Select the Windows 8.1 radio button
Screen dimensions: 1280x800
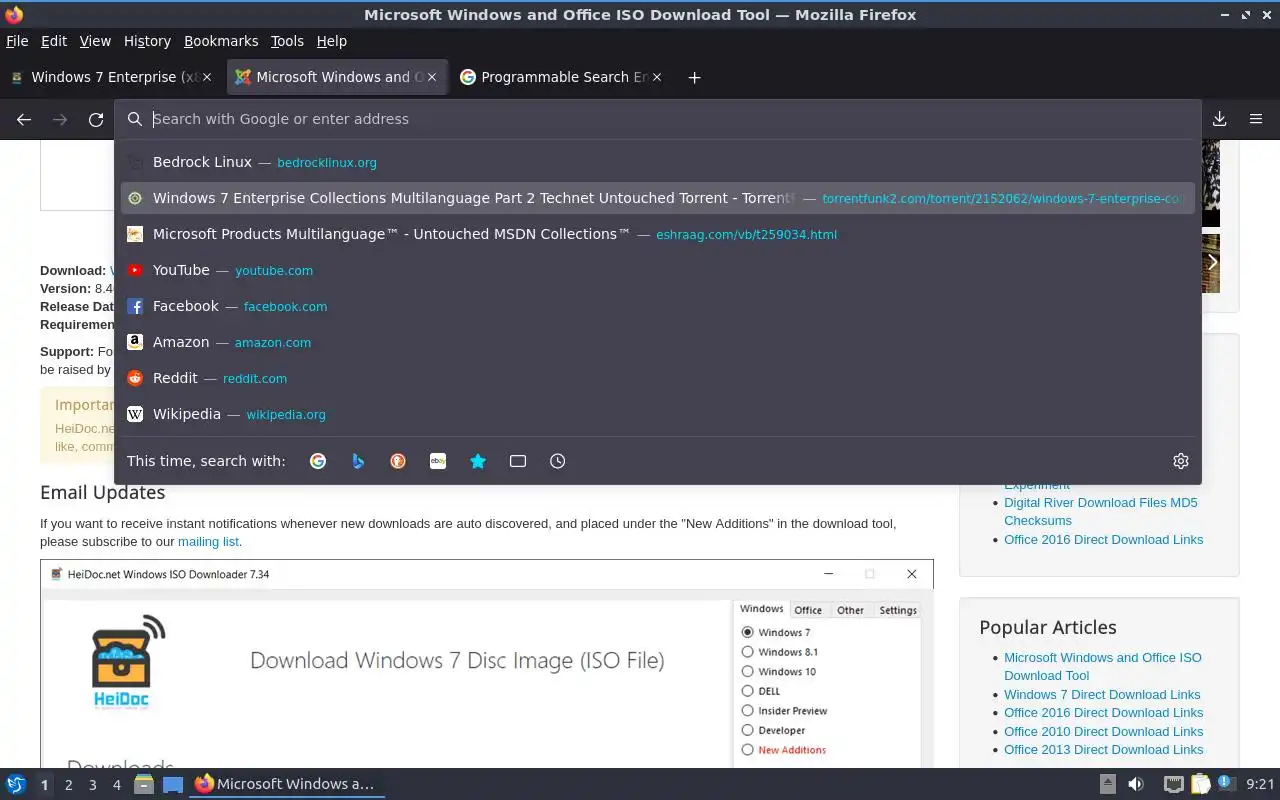[747, 652]
